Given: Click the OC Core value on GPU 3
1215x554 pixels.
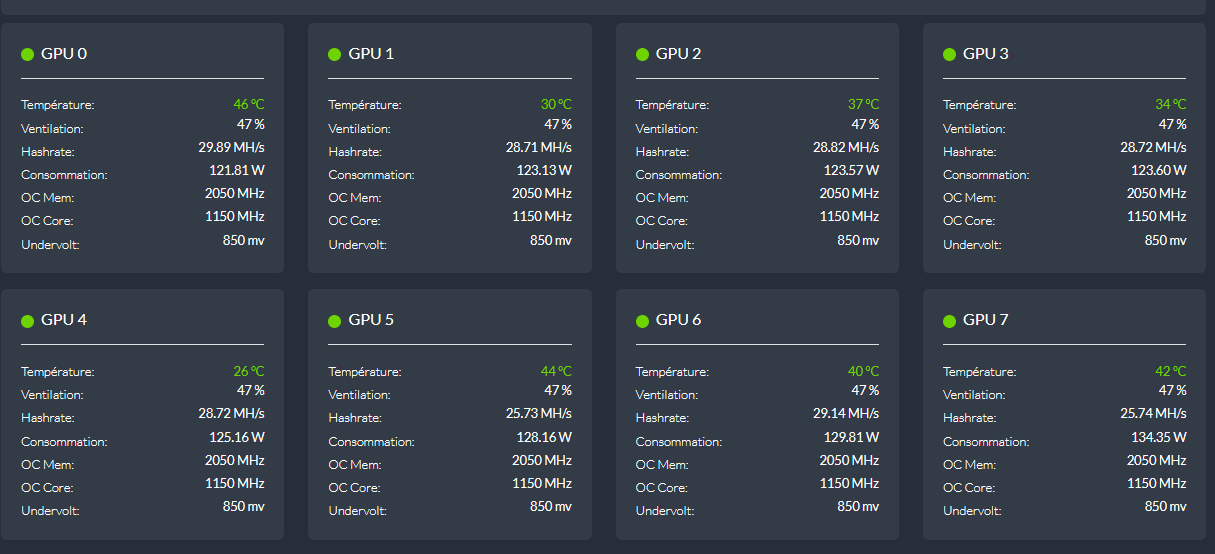Looking at the screenshot, I should point(1156,216).
